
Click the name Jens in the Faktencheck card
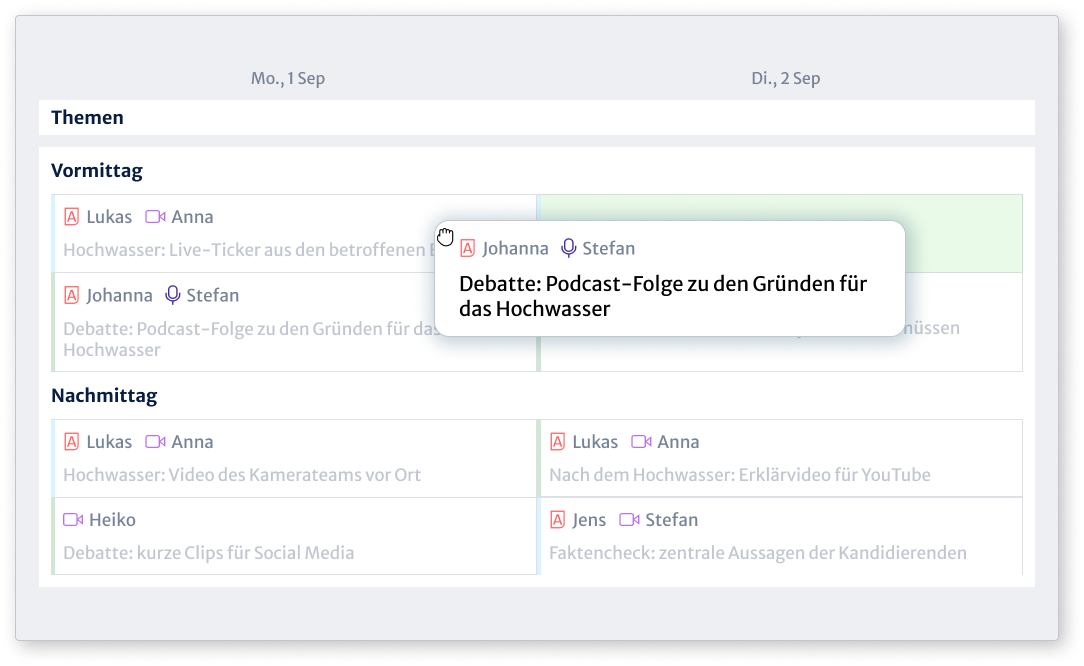click(x=589, y=519)
